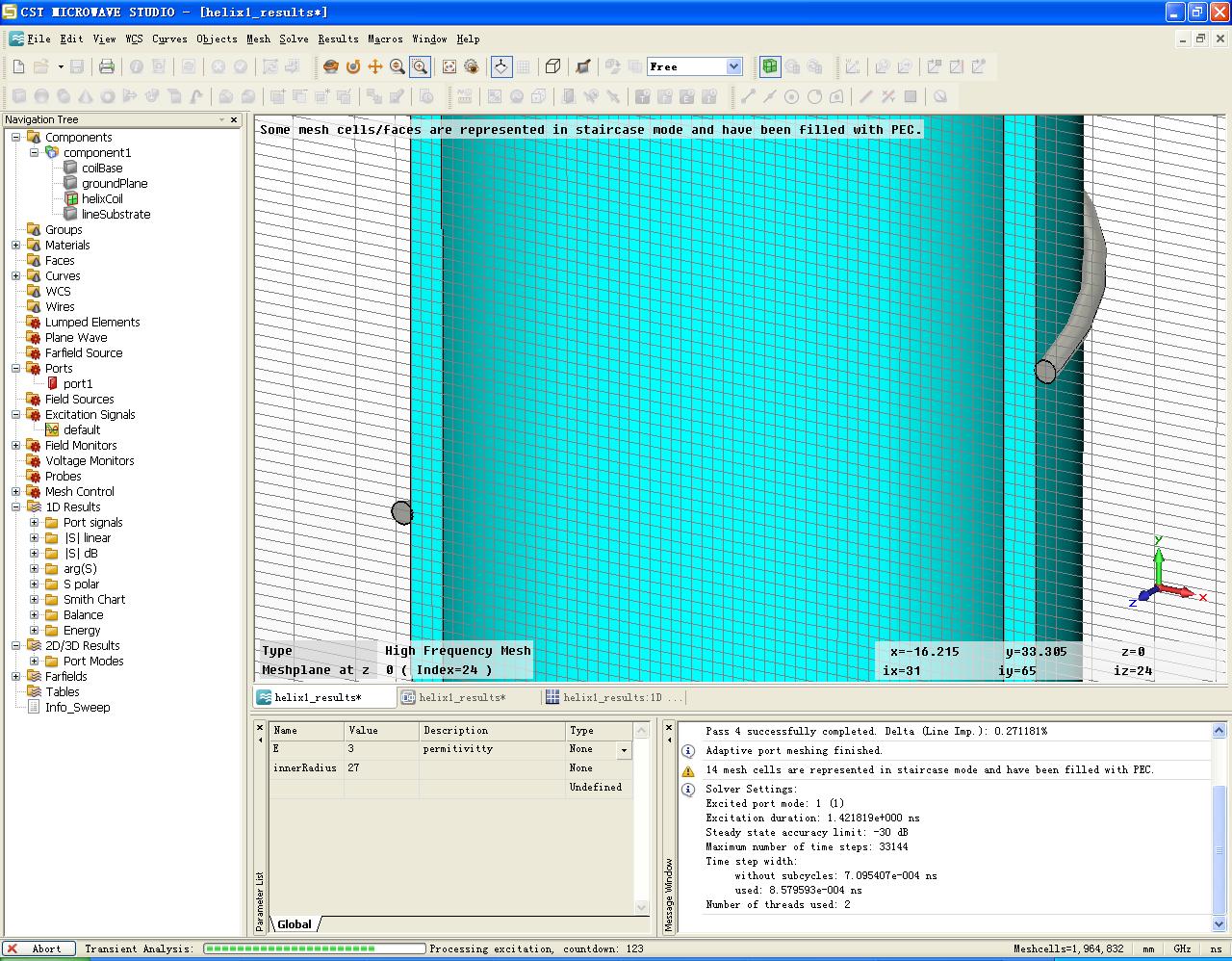Screen dimensions: 1232x961
Task: Expand the Materials tree node
Action: tap(16, 246)
